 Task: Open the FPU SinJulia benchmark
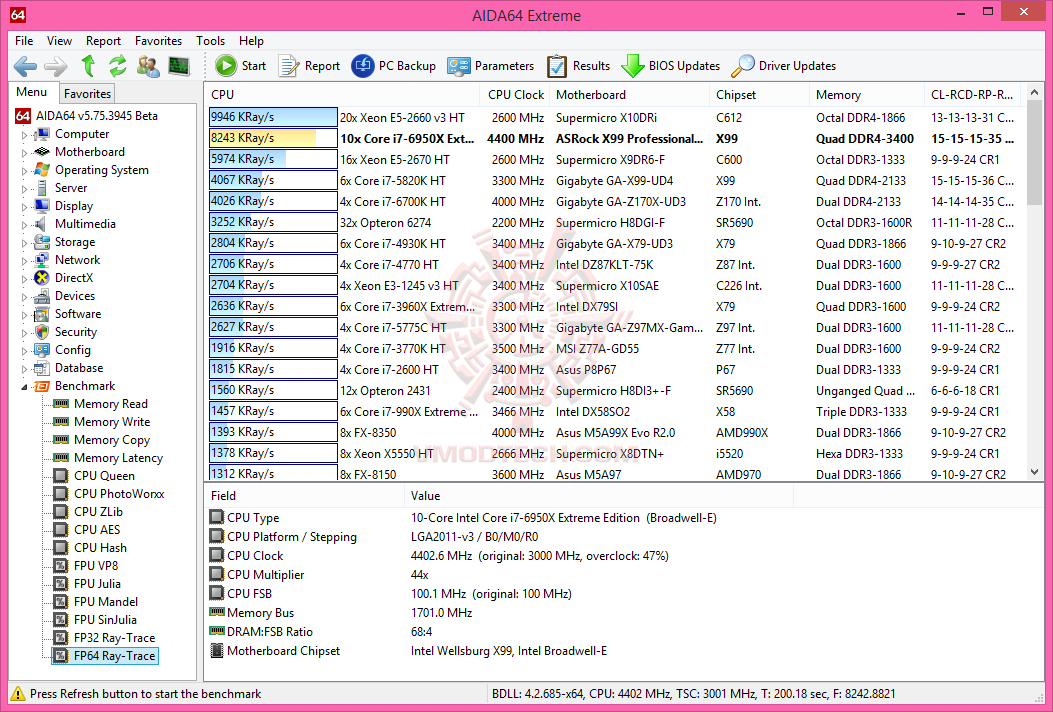tap(105, 620)
